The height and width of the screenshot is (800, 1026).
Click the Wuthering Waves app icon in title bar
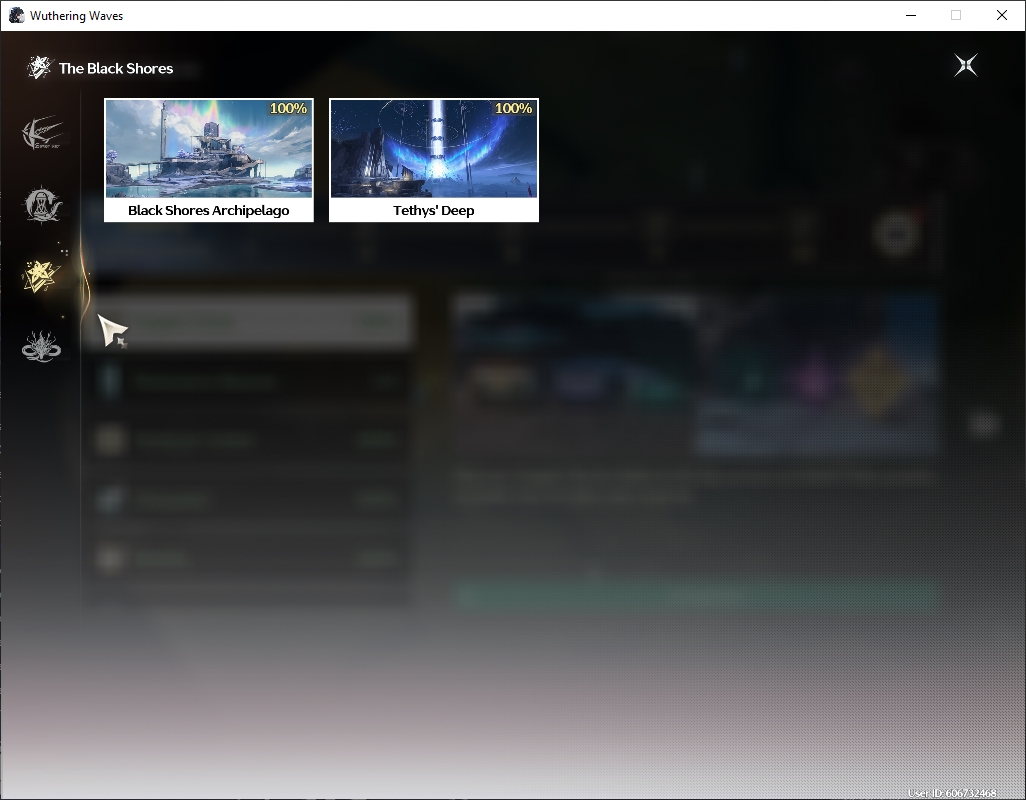point(16,15)
